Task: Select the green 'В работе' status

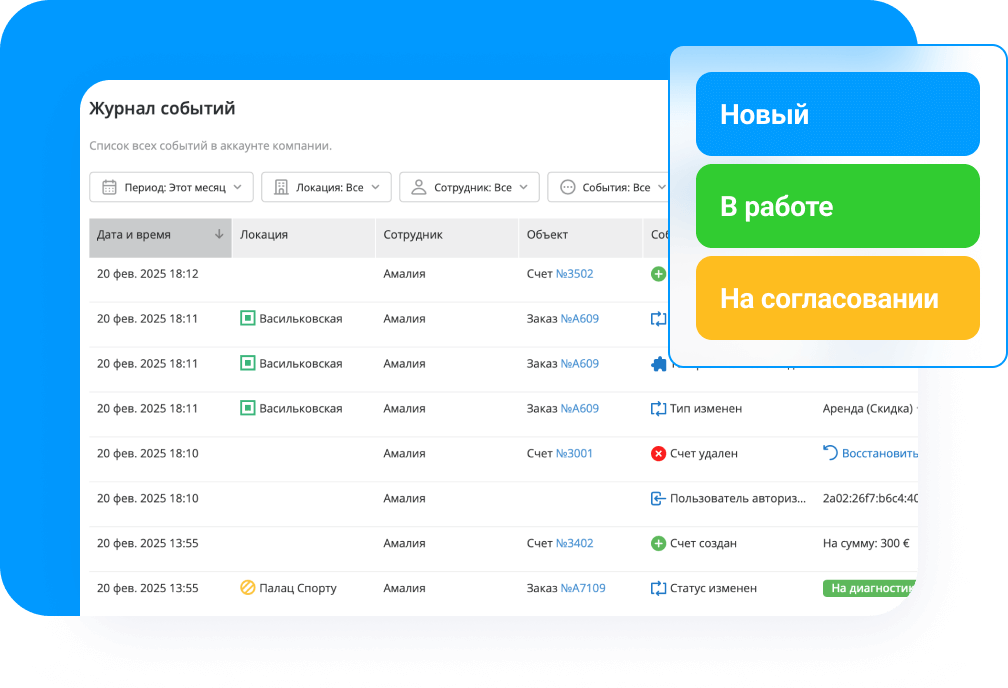Action: [x=837, y=206]
